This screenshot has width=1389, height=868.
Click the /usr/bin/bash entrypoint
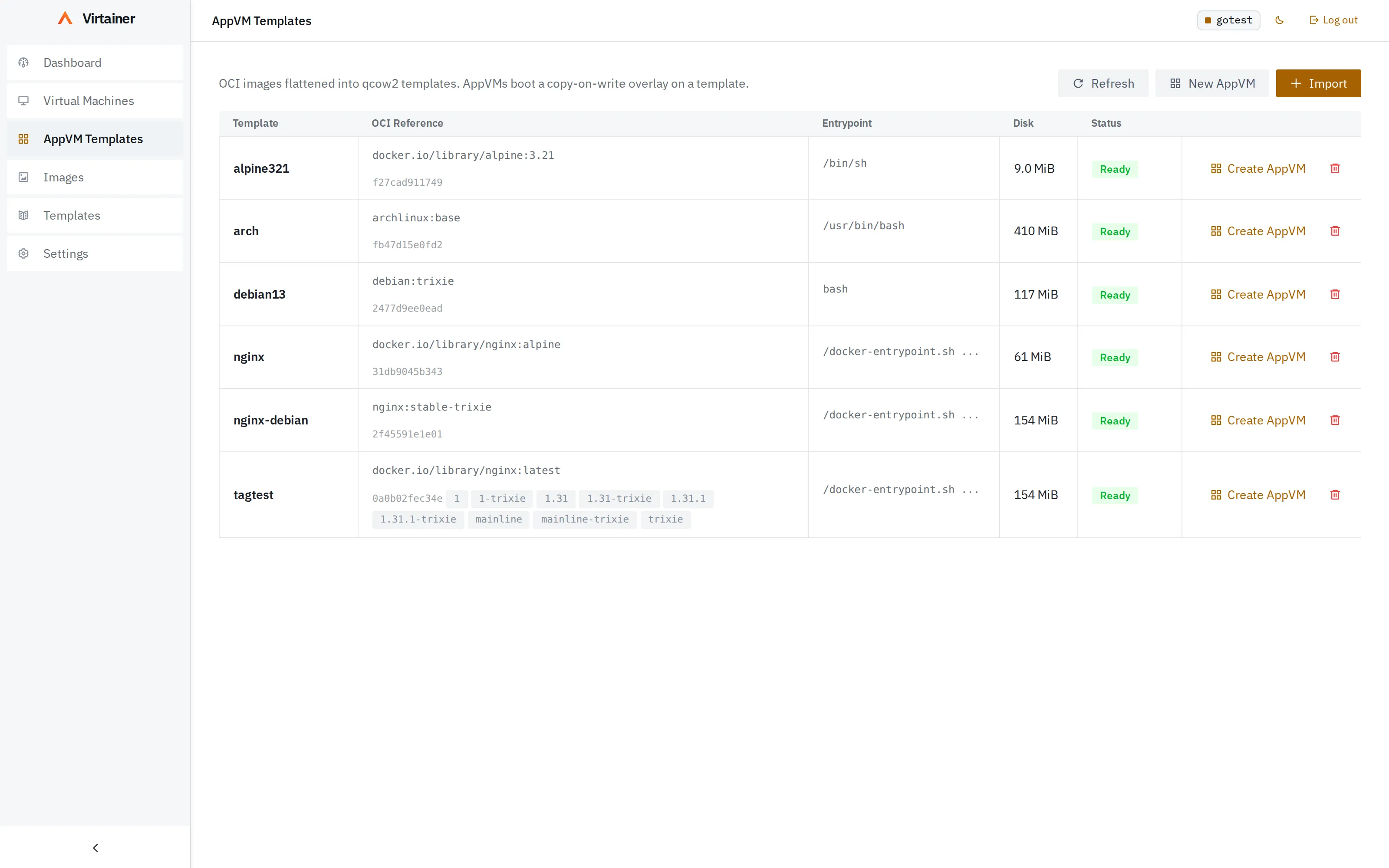click(863, 226)
